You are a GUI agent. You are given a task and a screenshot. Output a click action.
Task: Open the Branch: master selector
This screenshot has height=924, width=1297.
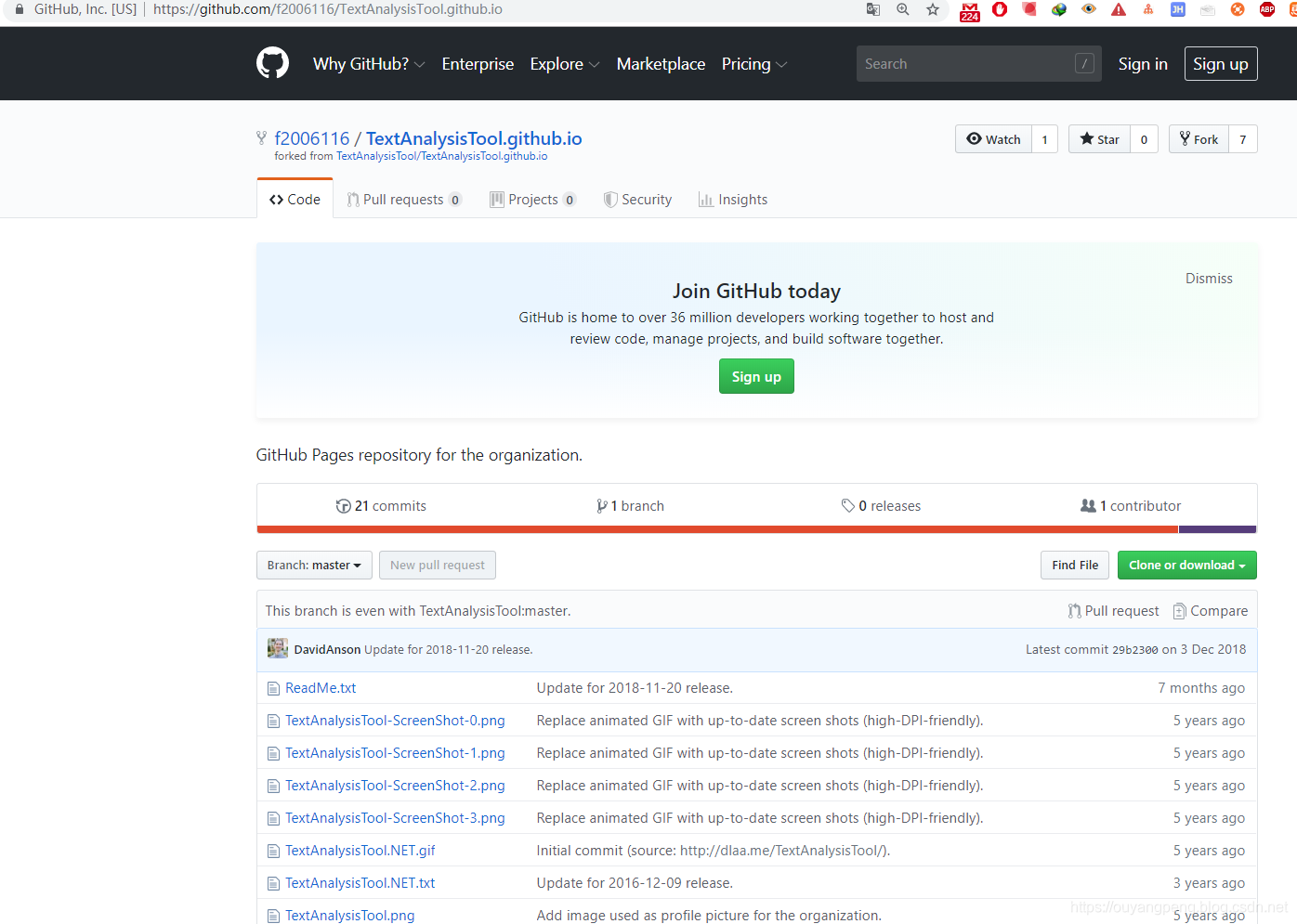tap(314, 565)
